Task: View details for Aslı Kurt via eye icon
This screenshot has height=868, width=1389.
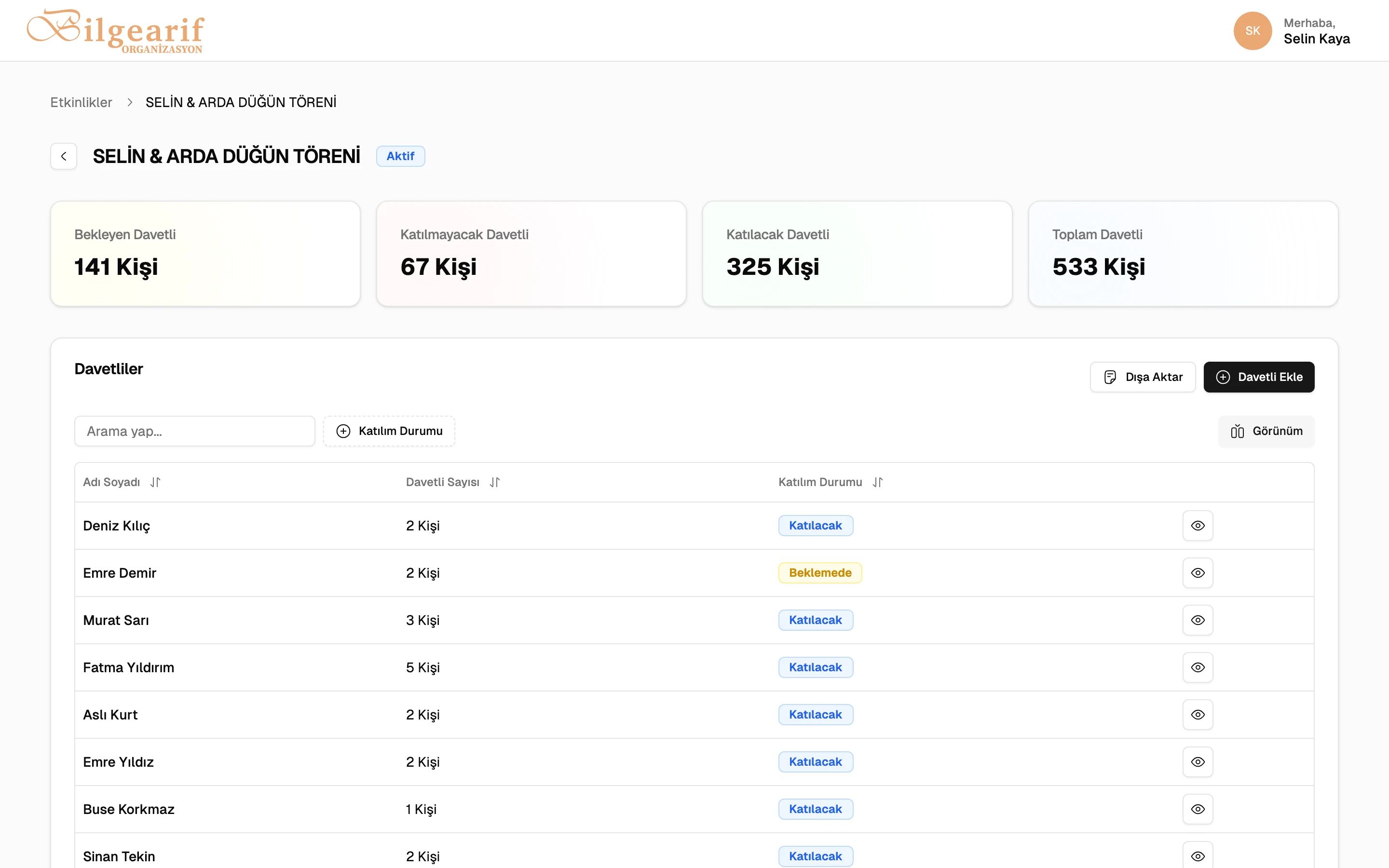Action: tap(1198, 715)
